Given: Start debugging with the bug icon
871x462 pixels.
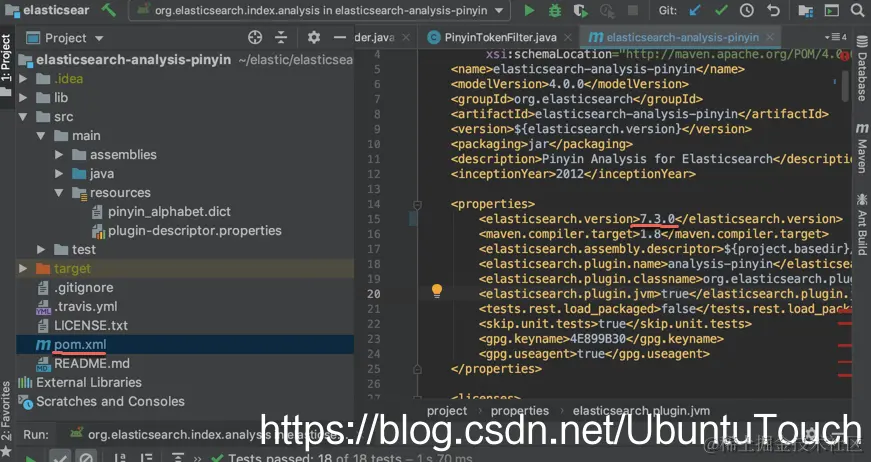Looking at the screenshot, I should pos(554,10).
